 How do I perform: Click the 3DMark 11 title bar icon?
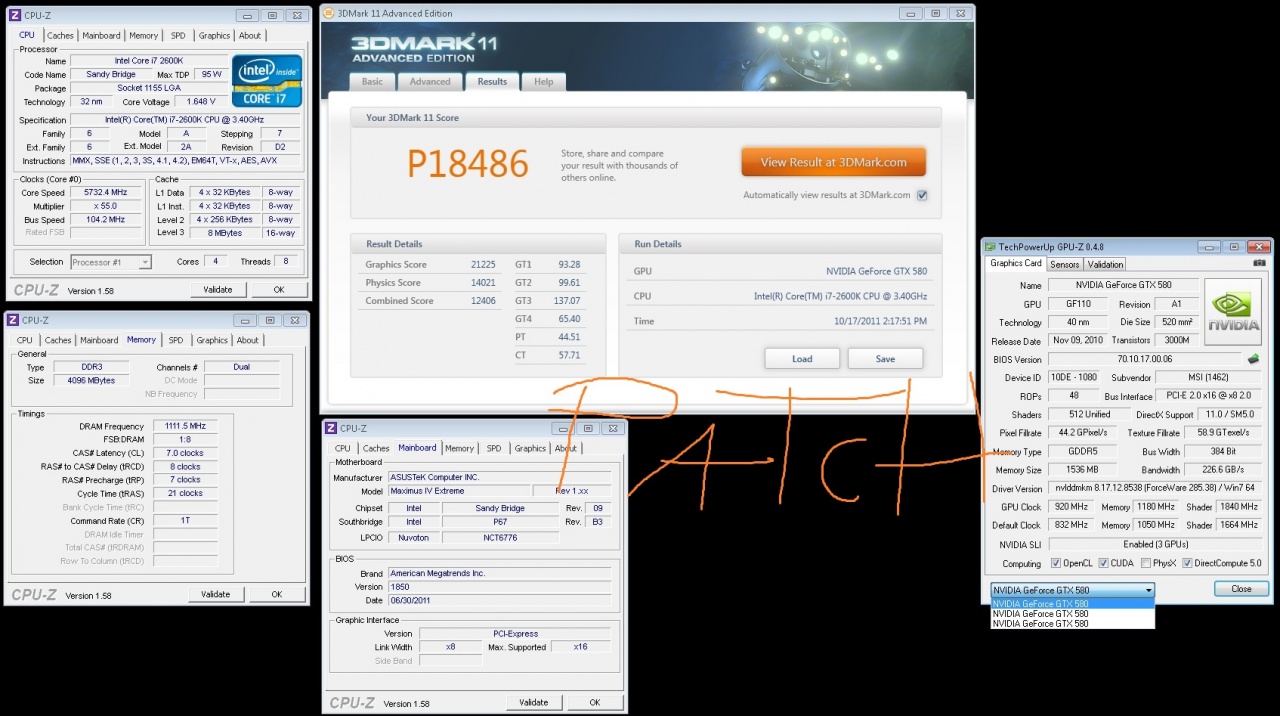[328, 14]
